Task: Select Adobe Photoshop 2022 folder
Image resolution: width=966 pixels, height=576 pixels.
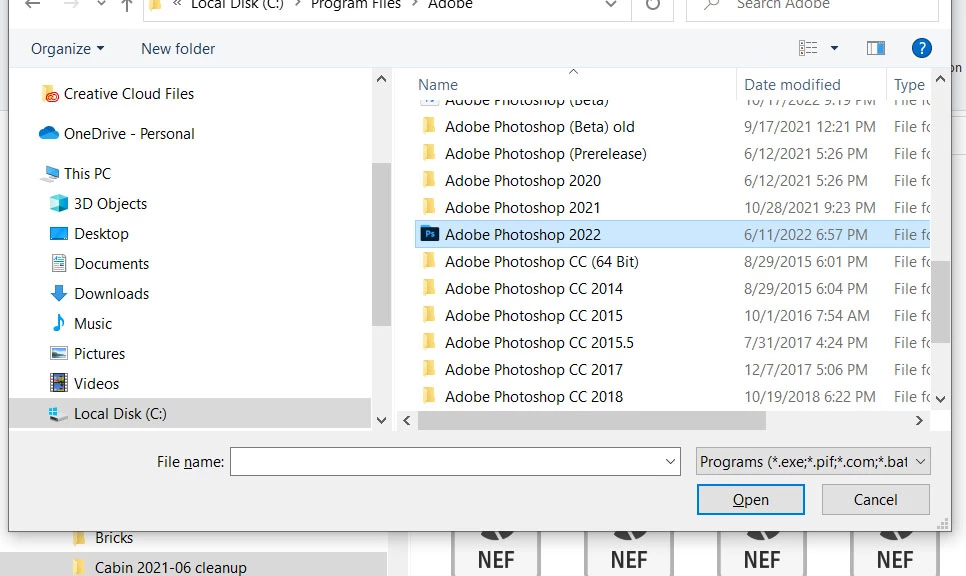Action: [672, 235]
